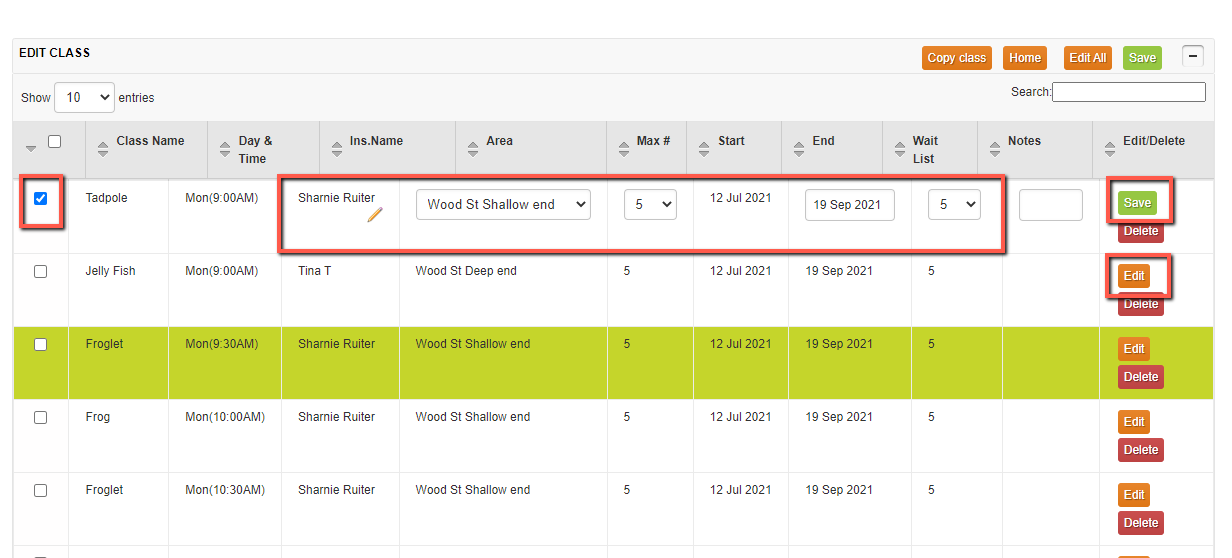Image resolution: width=1232 pixels, height=558 pixels.
Task: Click the Search input field
Action: click(1129, 92)
